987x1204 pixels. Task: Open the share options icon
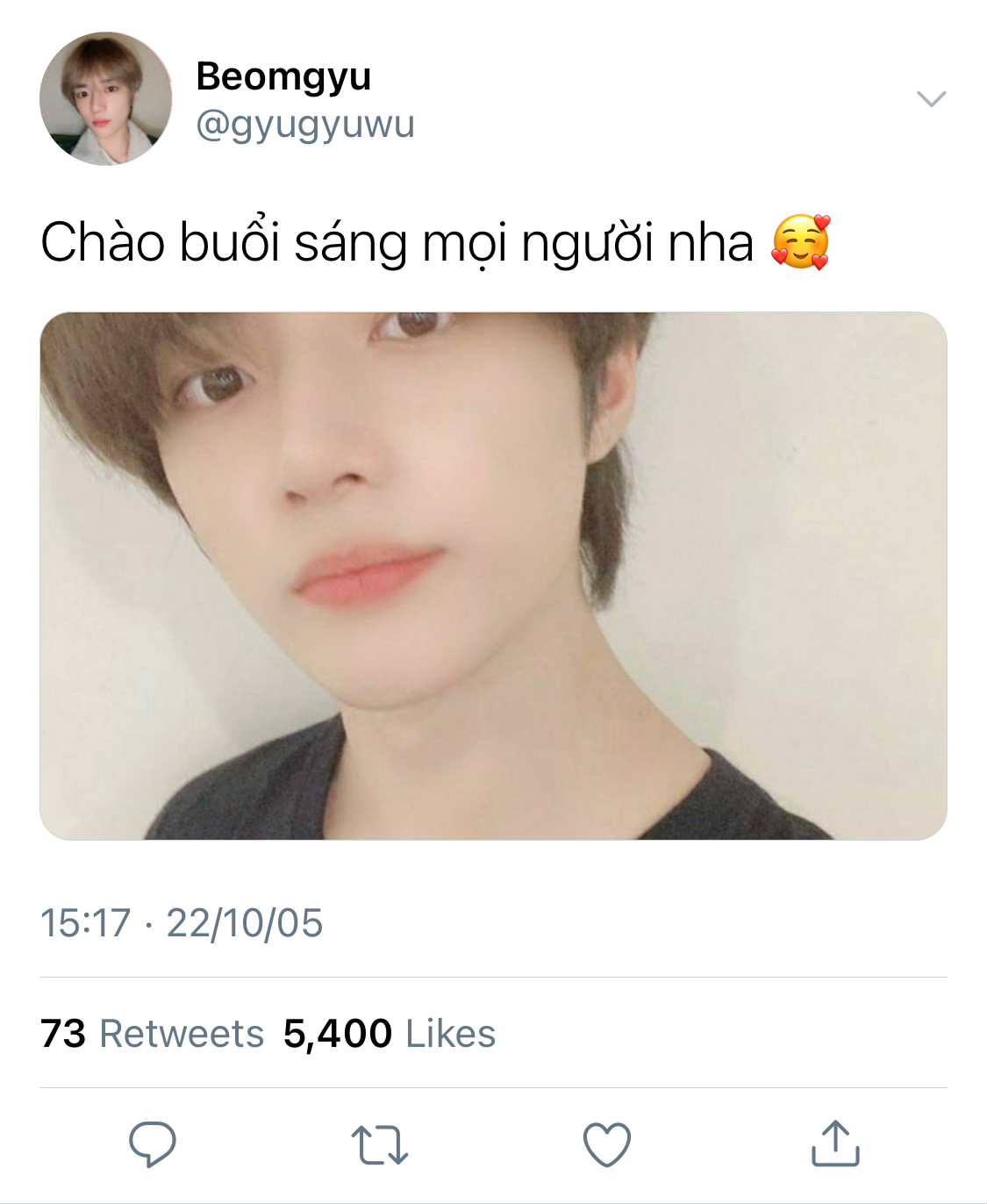(835, 1143)
